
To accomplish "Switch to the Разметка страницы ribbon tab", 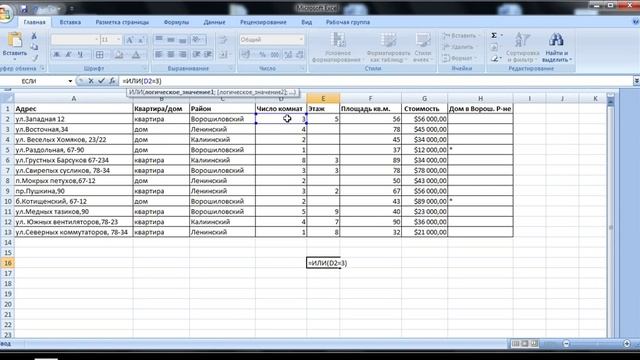I will (122, 22).
